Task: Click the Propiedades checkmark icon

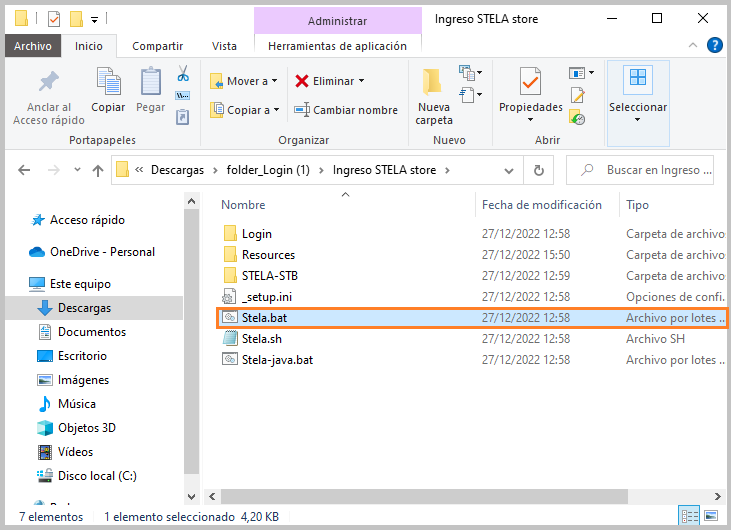Action: click(531, 82)
